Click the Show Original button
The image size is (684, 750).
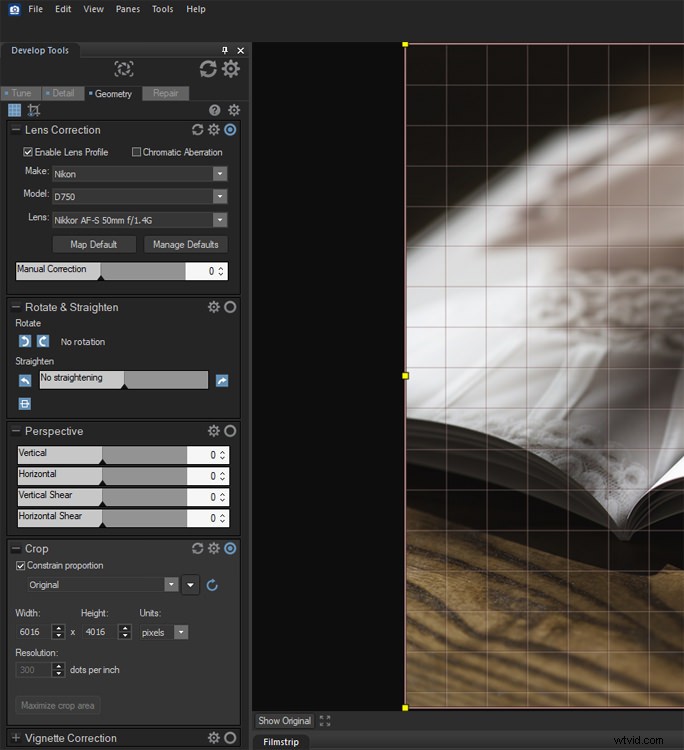pos(285,721)
